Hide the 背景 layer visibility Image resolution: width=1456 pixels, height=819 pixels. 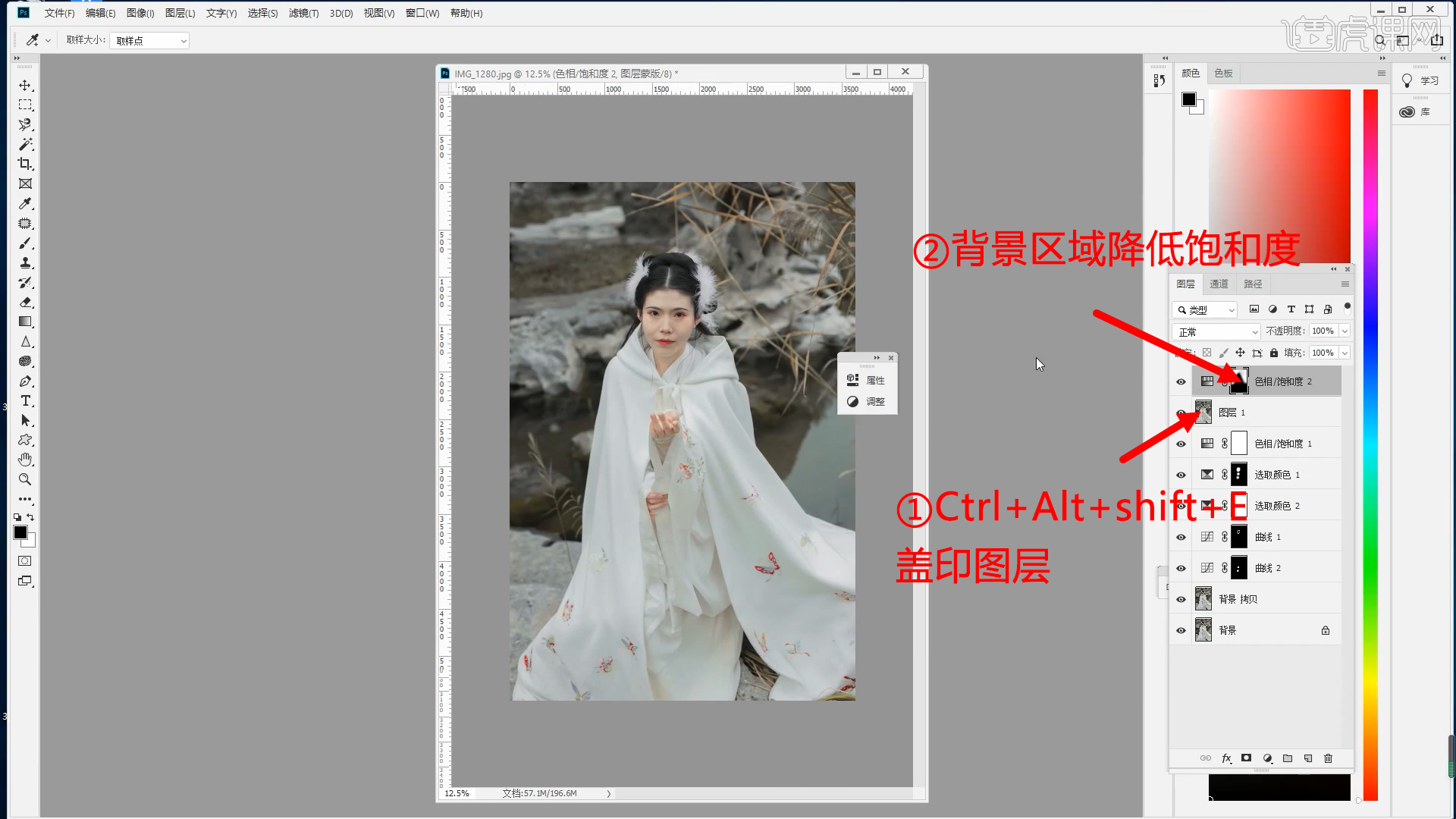(x=1181, y=630)
